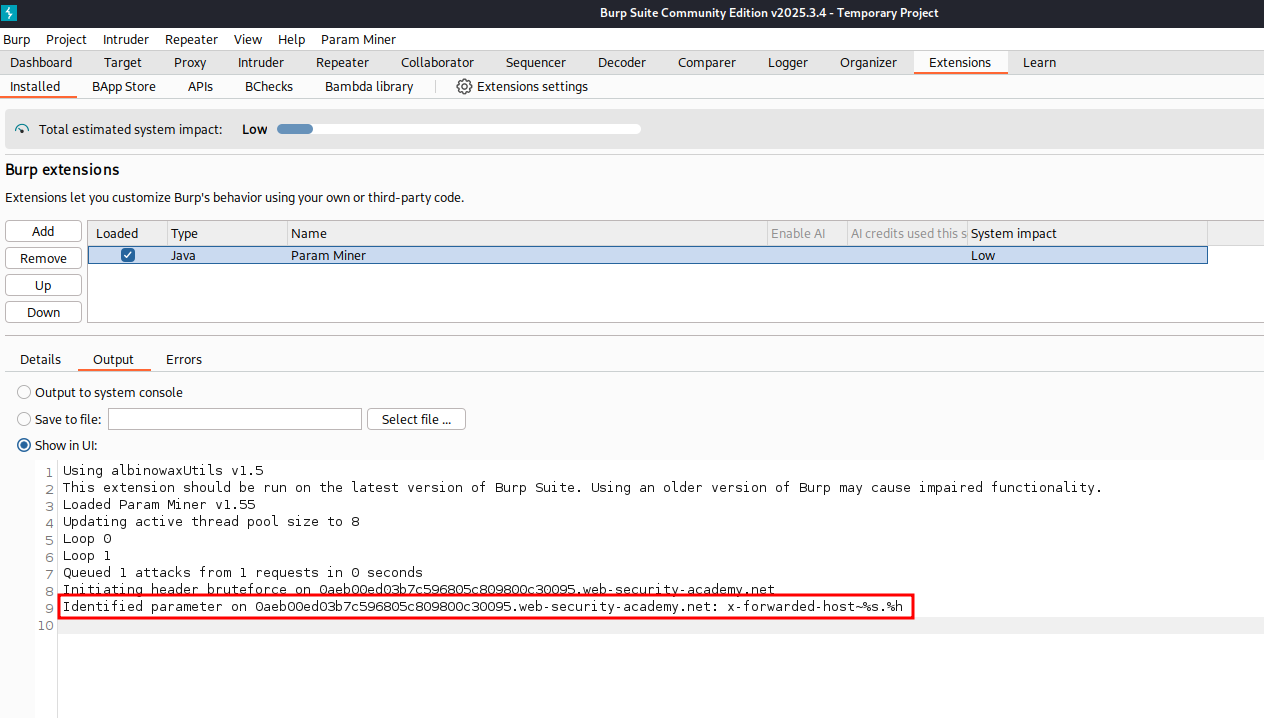1264x718 pixels.
Task: Select the Installed sub-tab
Action: pyautogui.click(x=36, y=87)
